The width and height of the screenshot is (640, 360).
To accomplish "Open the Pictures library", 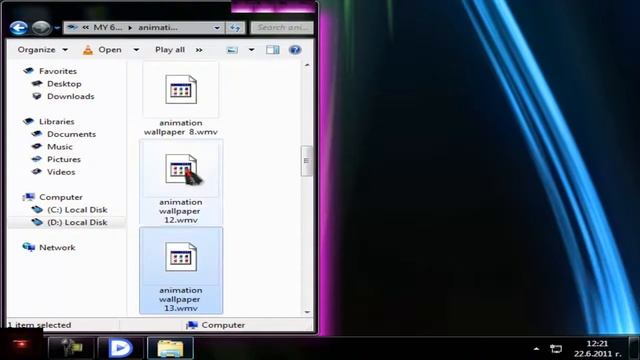I will tap(64, 160).
